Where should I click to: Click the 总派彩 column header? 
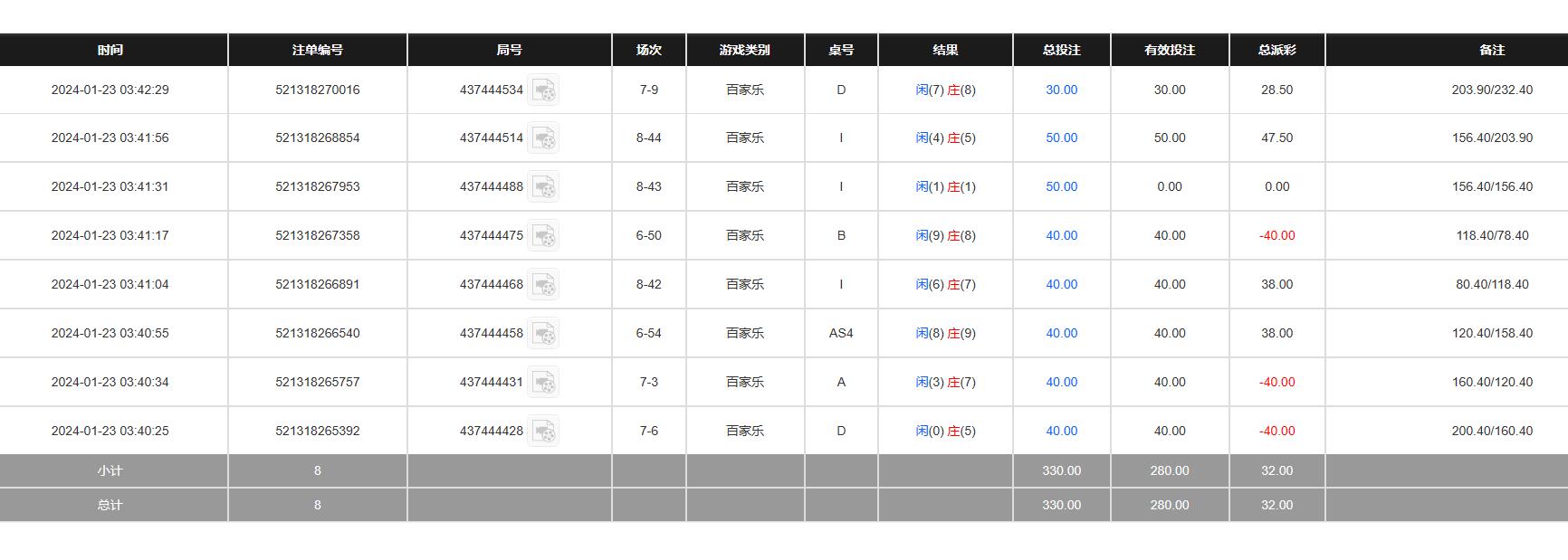click(x=1276, y=51)
